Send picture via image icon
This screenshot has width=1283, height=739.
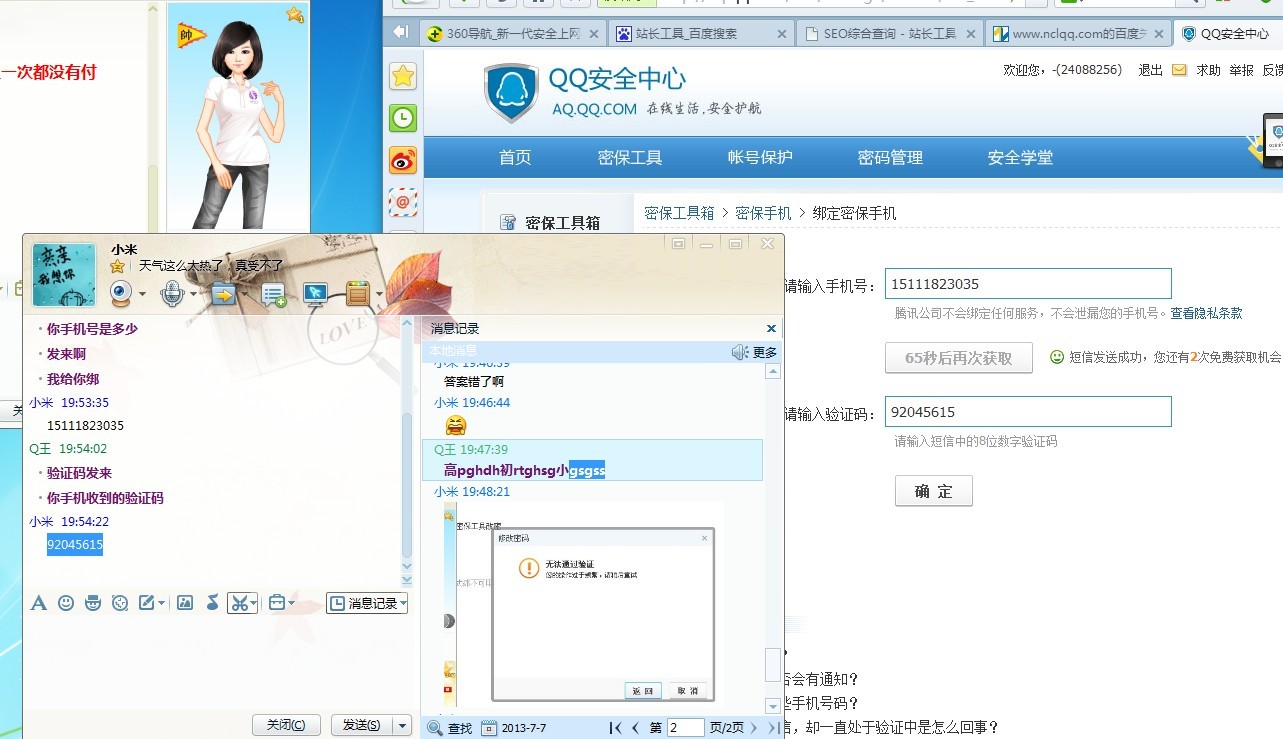185,603
